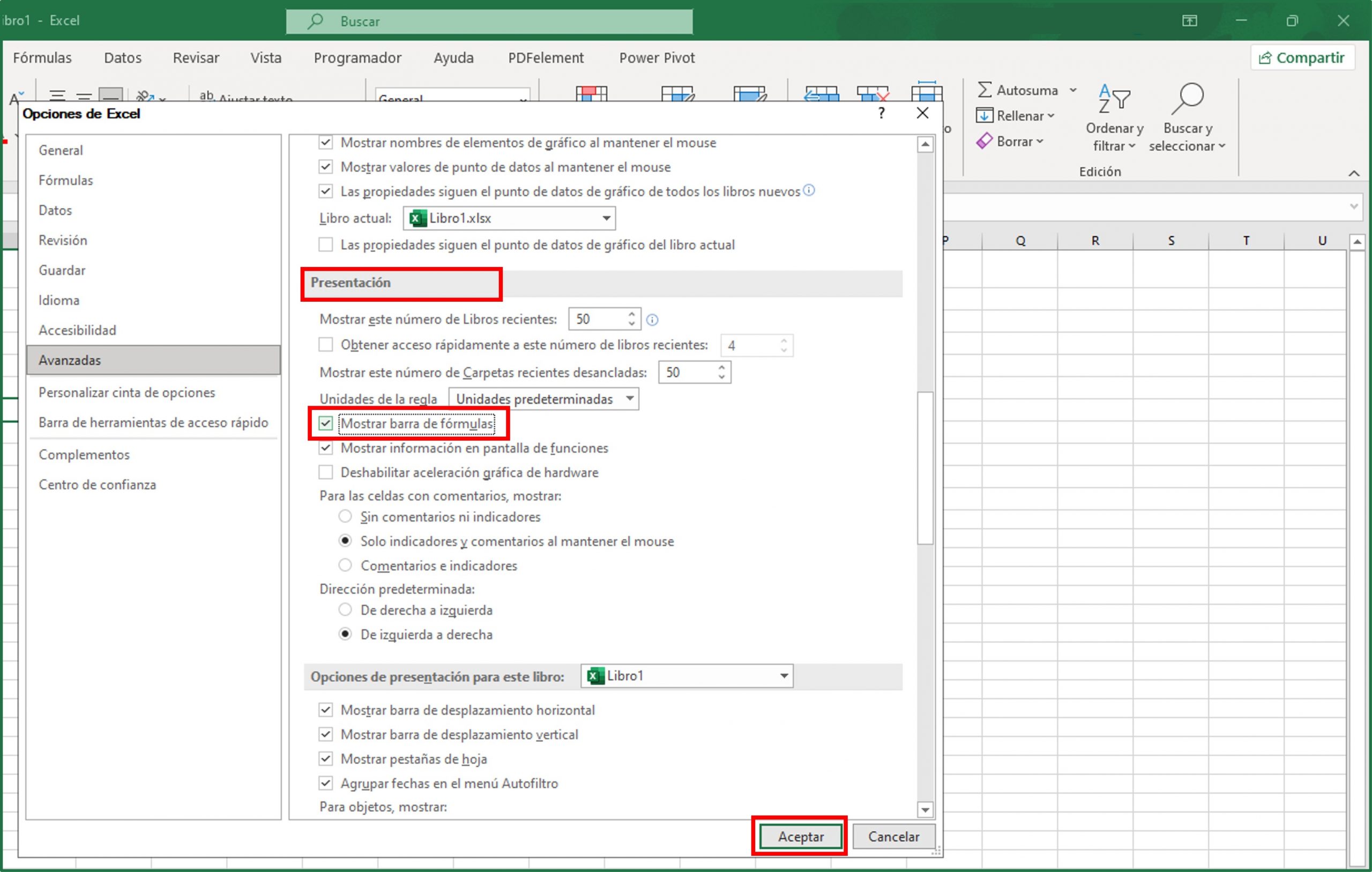This screenshot has width=1372, height=872.
Task: Click the Rellenar fill icon
Action: tap(984, 116)
